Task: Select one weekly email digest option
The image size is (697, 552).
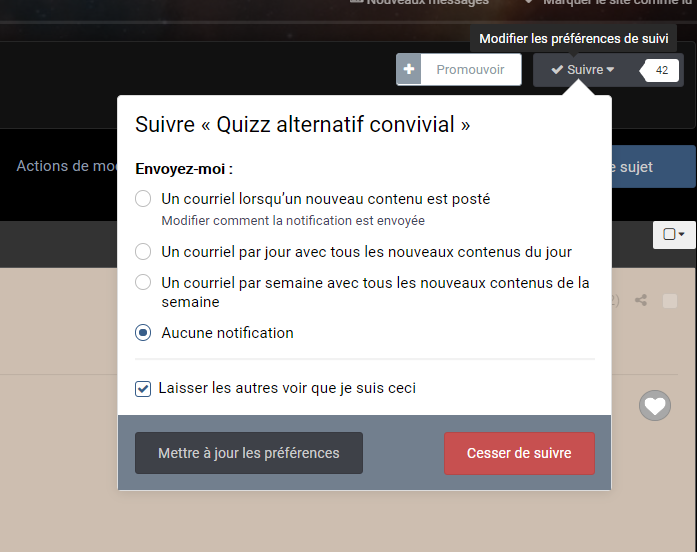Action: click(x=143, y=282)
